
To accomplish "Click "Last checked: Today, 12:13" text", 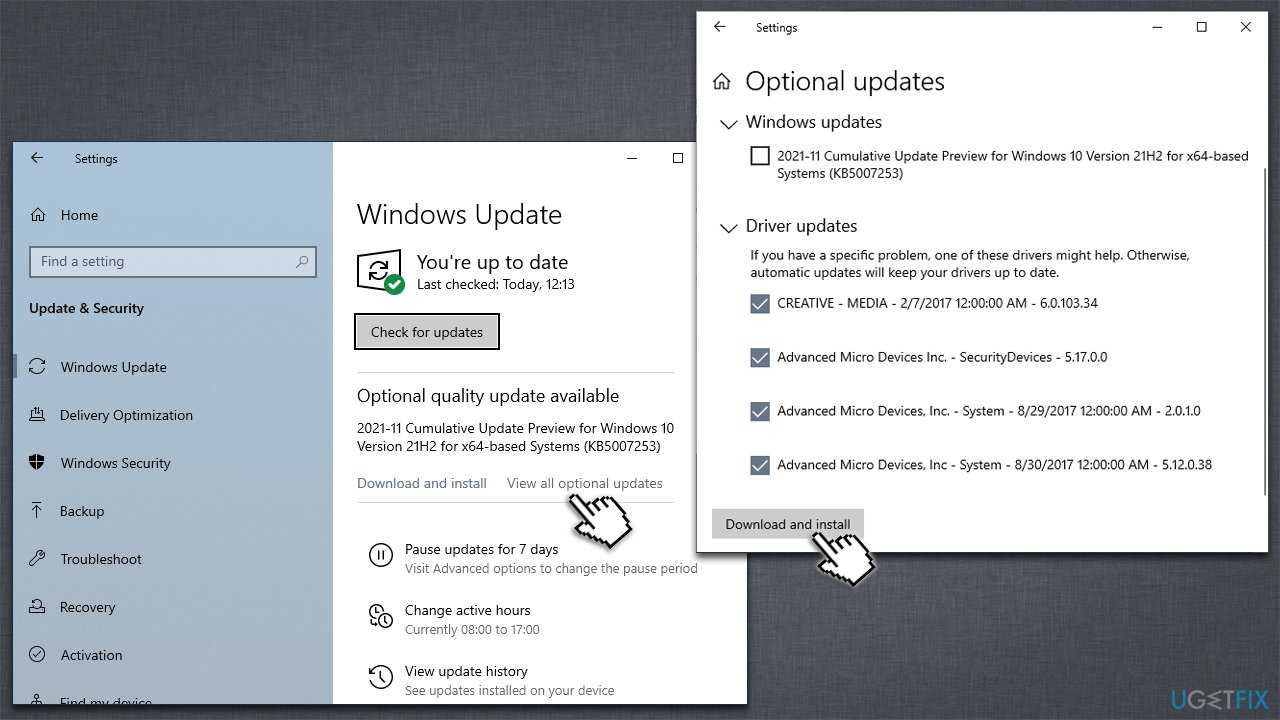I will tap(496, 284).
